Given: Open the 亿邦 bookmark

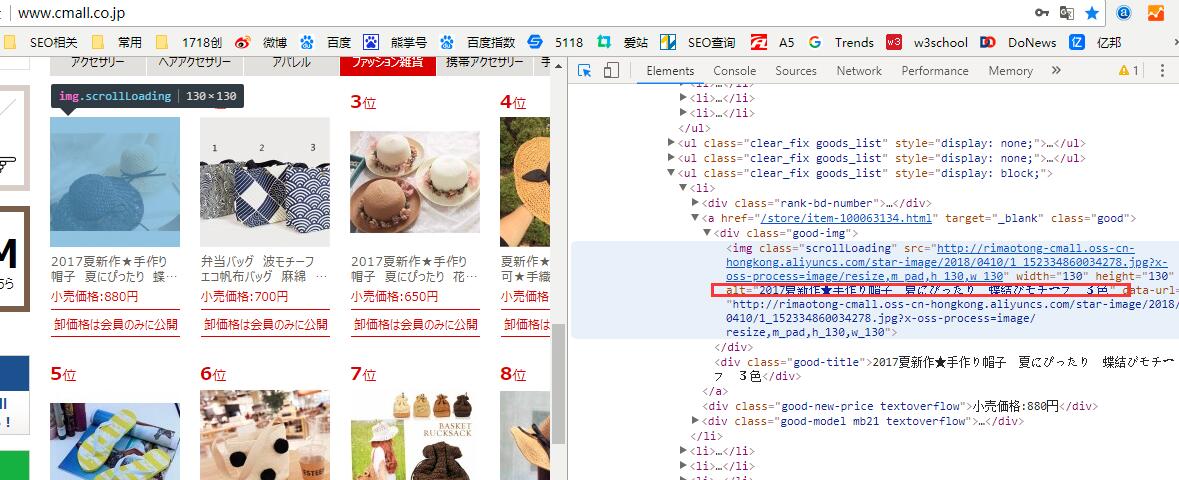Looking at the screenshot, I should click(x=1096, y=42).
